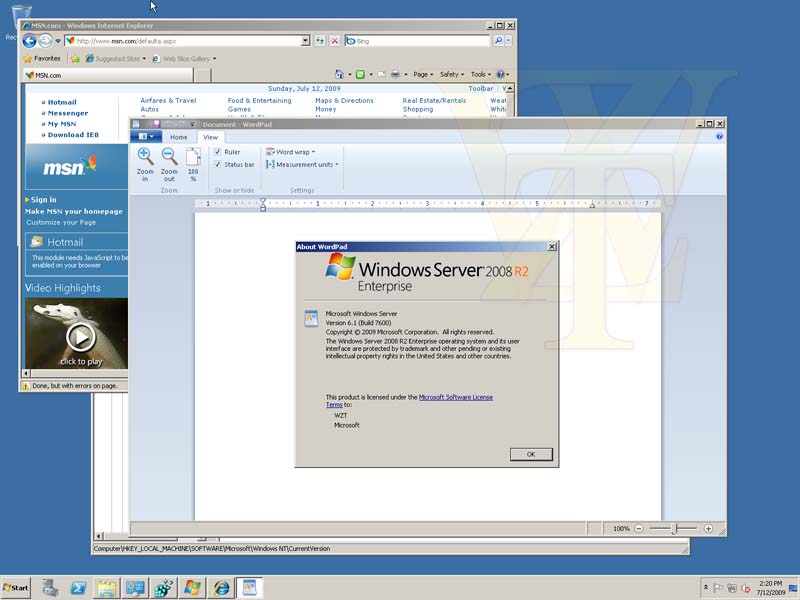
Task: Click Internet Explorer icon on the taskbar
Action: (221, 588)
